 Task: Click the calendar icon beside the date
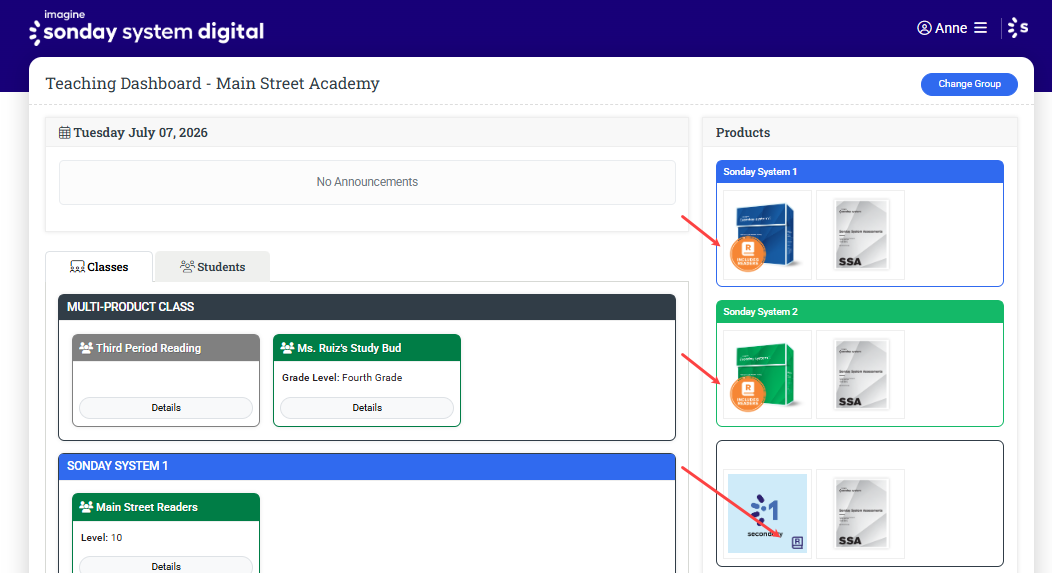(x=64, y=132)
